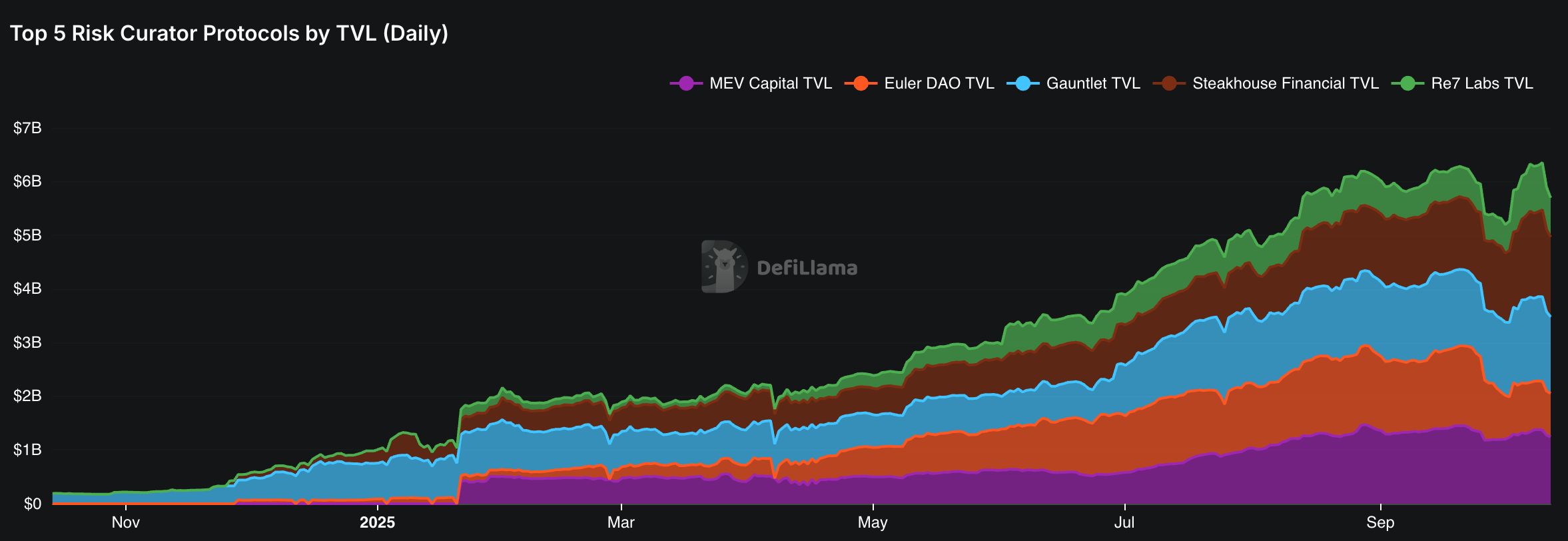Toggle the "MEV Capital TVL" legend label
This screenshot has width=1568, height=541.
pyautogui.click(x=771, y=83)
